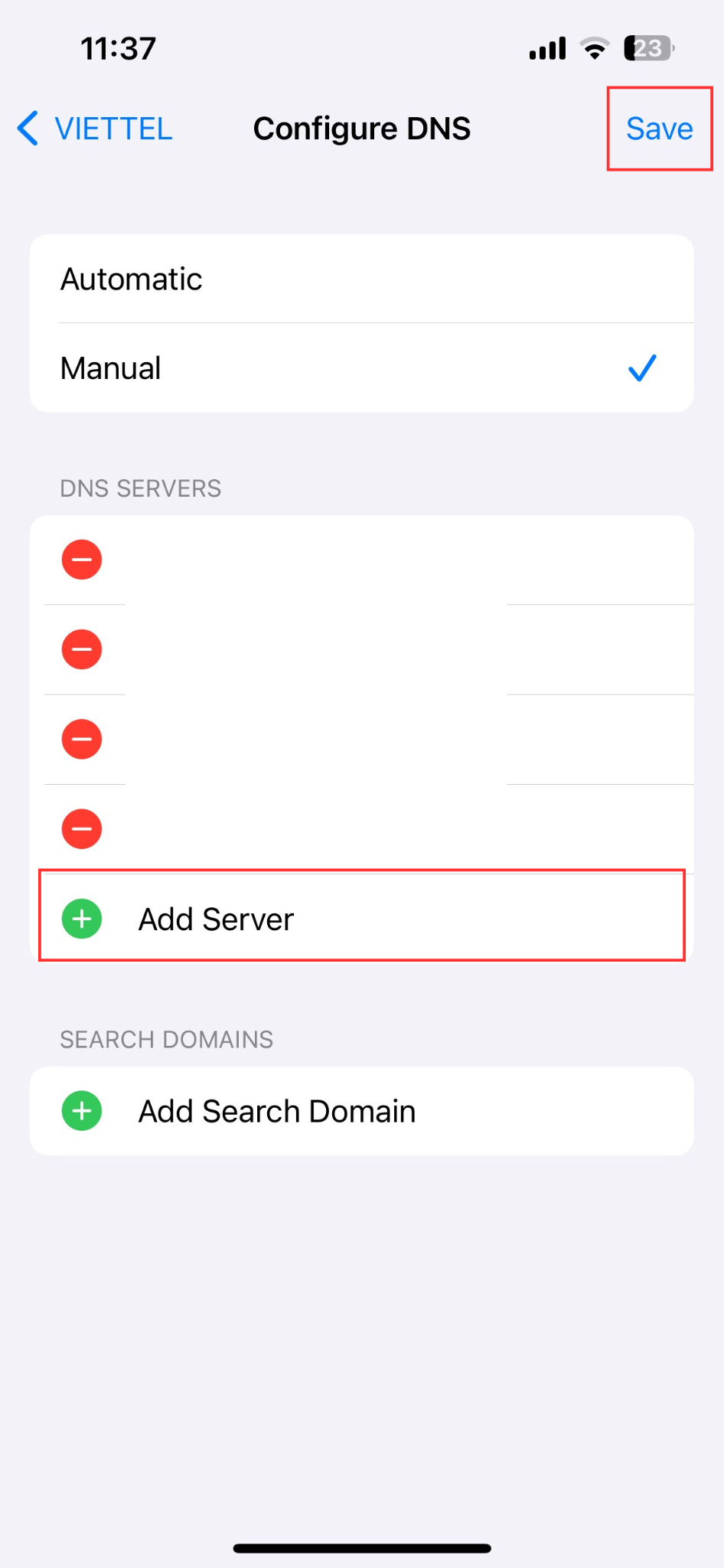The width and height of the screenshot is (724, 1568).
Task: Tap the home indicator bar
Action: click(x=362, y=1548)
